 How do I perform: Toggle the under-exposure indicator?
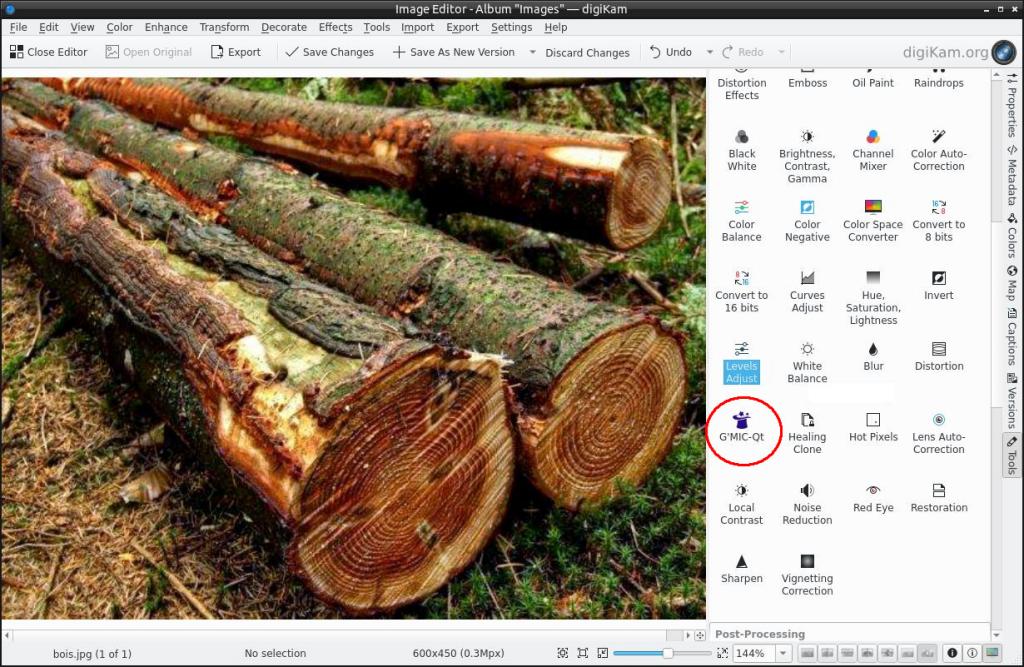point(951,653)
